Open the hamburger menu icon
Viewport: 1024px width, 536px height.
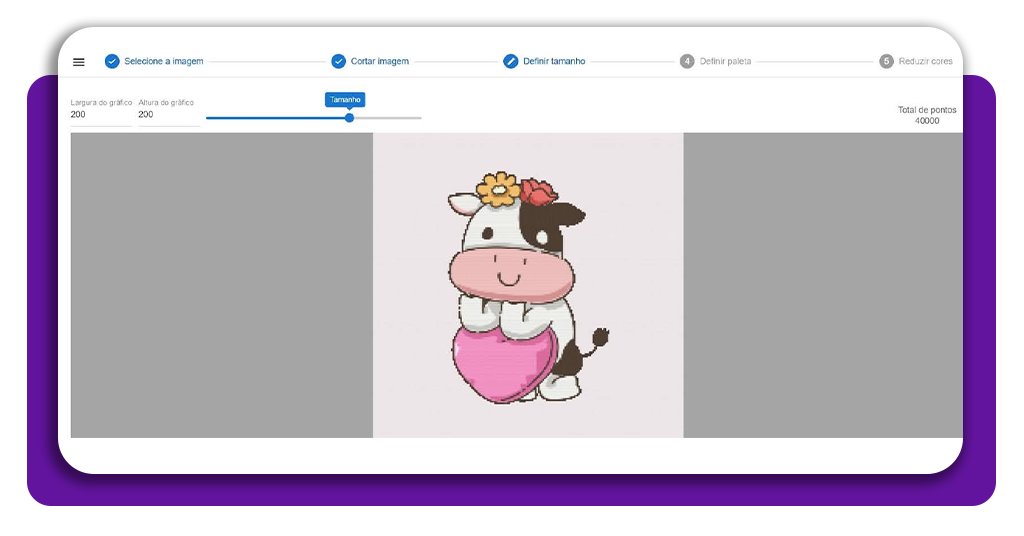tap(78, 62)
